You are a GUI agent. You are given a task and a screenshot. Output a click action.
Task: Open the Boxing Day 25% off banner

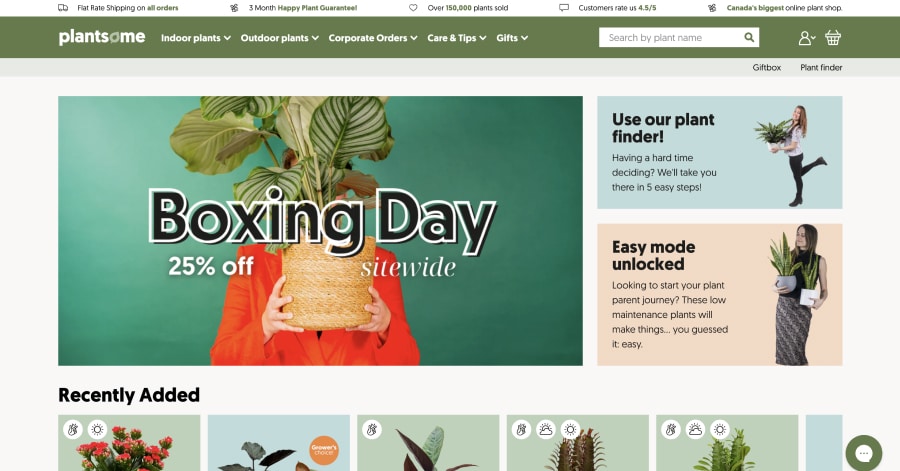pos(320,231)
